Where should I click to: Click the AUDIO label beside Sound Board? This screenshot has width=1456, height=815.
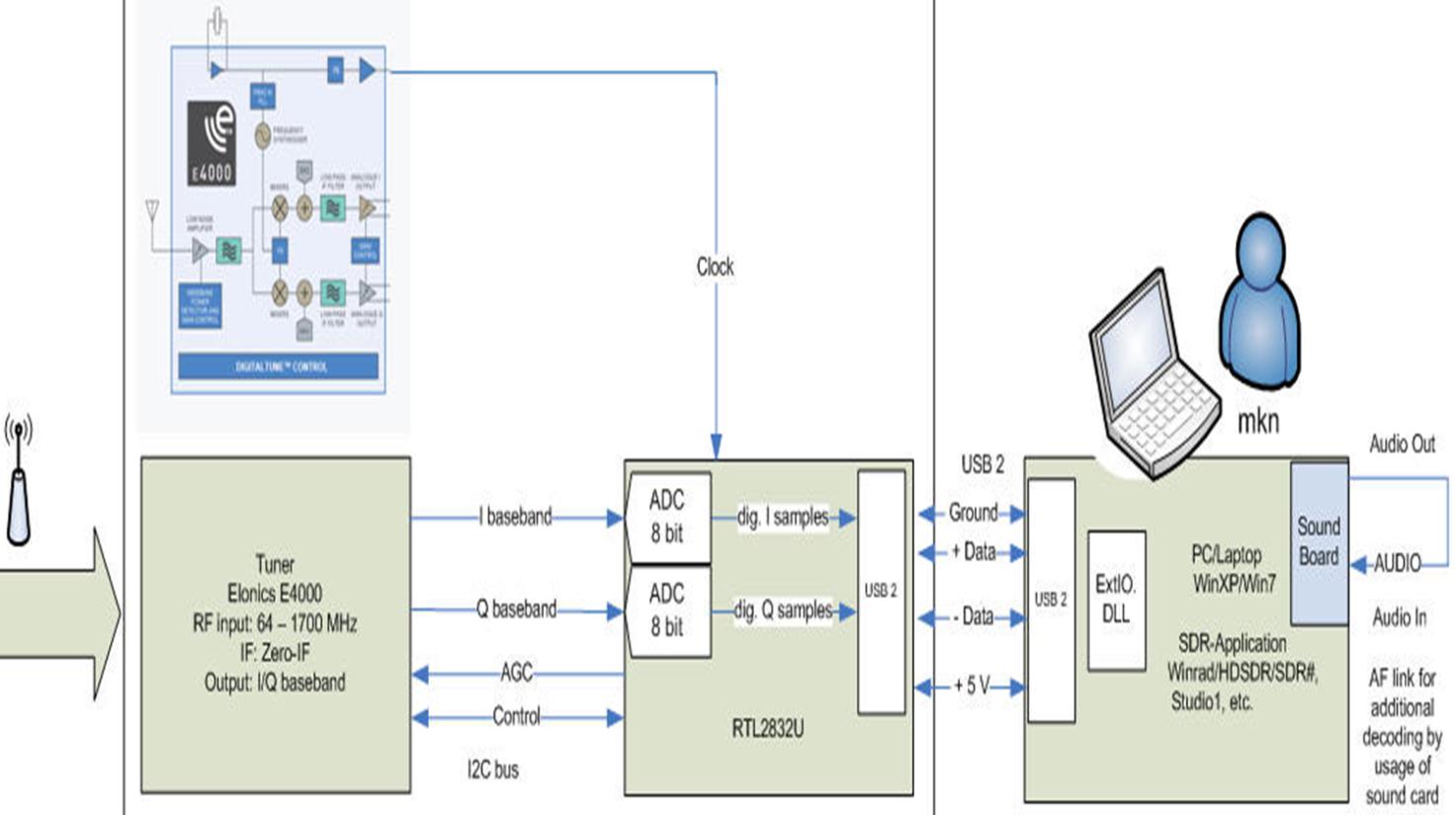tap(1398, 564)
